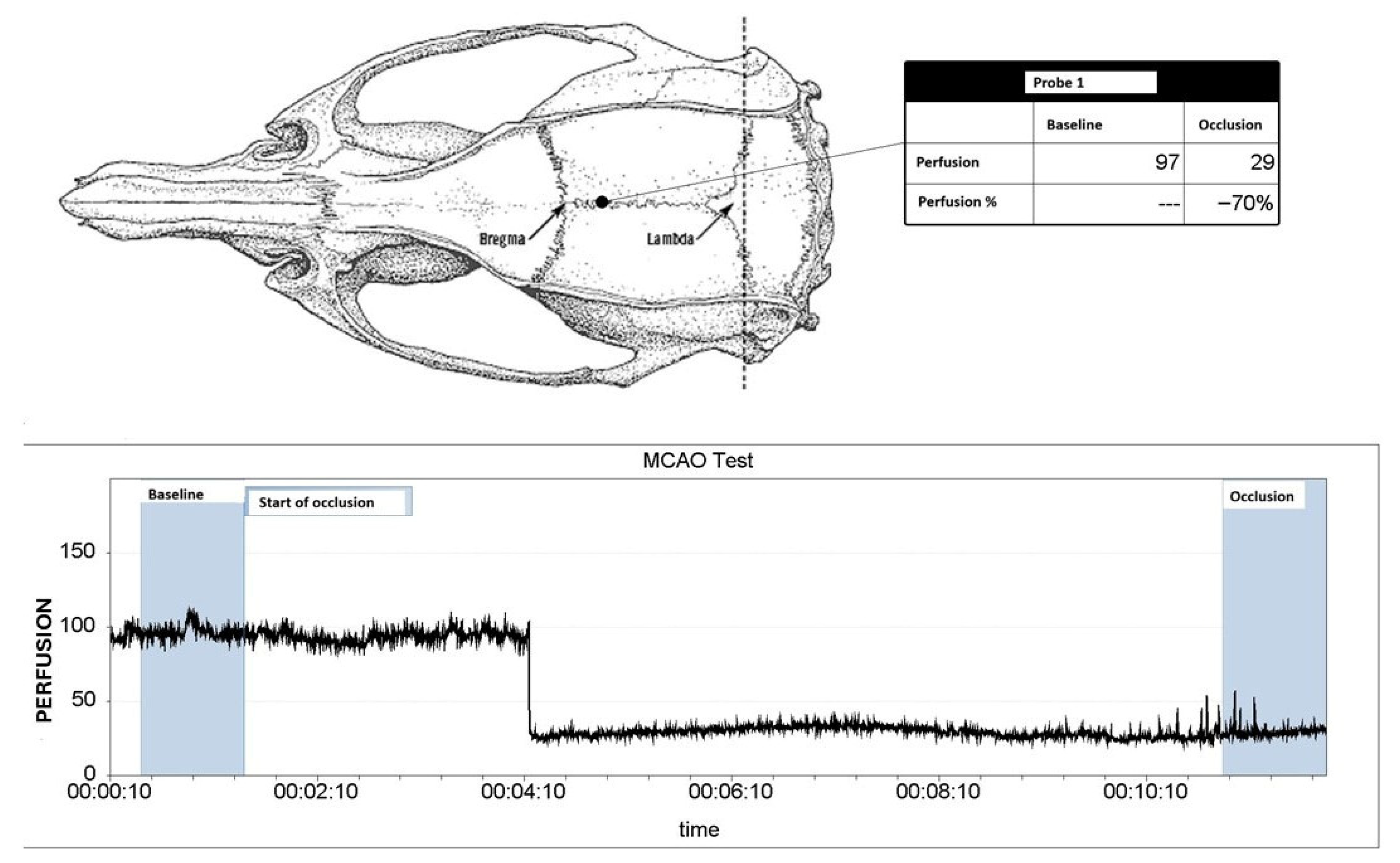
Task: Click the time x-axis title
Action: pos(698,829)
